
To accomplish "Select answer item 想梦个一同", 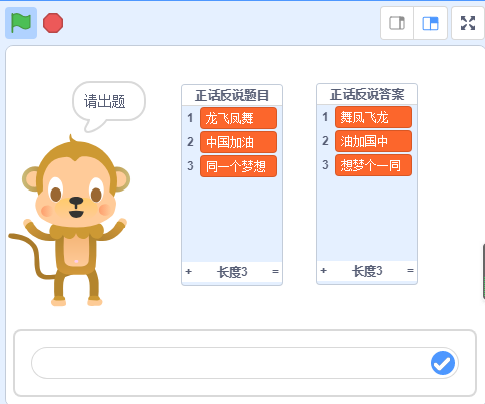I will point(373,165).
